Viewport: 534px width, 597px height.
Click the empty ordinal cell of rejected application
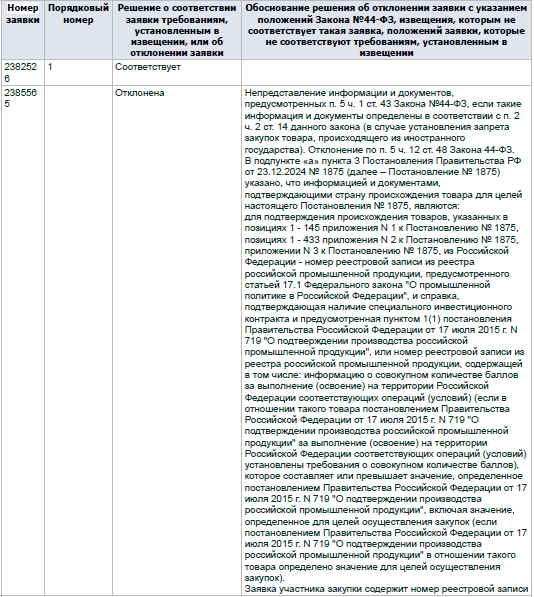point(78,340)
